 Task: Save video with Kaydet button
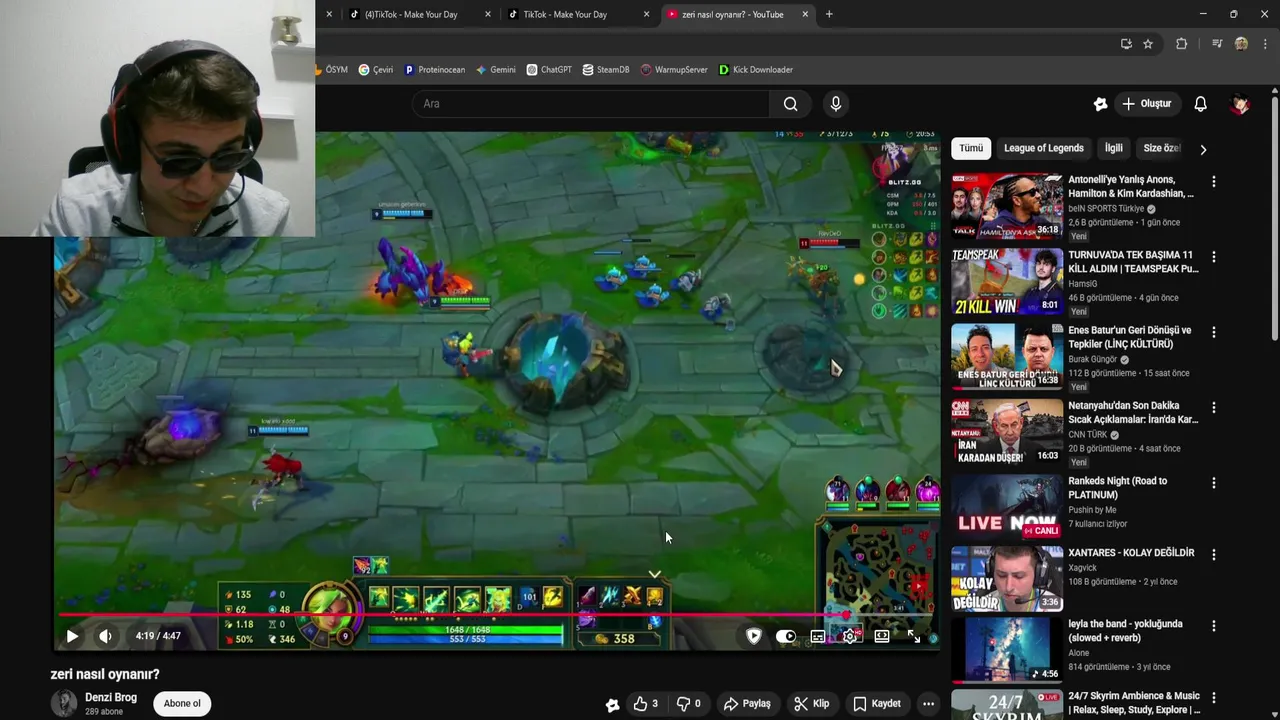[x=876, y=704]
